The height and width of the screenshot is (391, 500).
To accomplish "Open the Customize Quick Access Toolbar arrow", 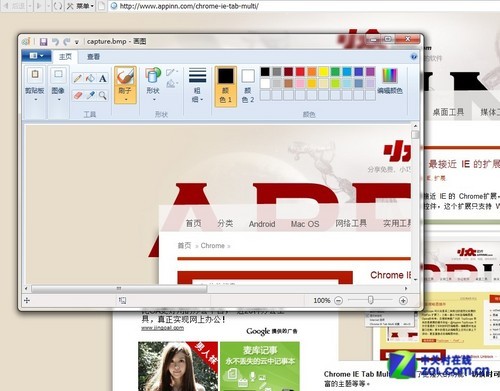I will click(x=77, y=42).
